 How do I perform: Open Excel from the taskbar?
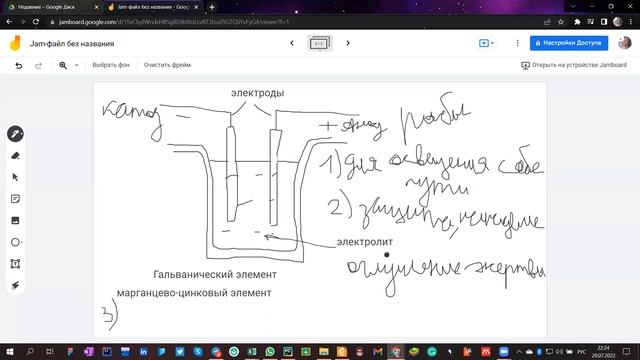(x=252, y=352)
